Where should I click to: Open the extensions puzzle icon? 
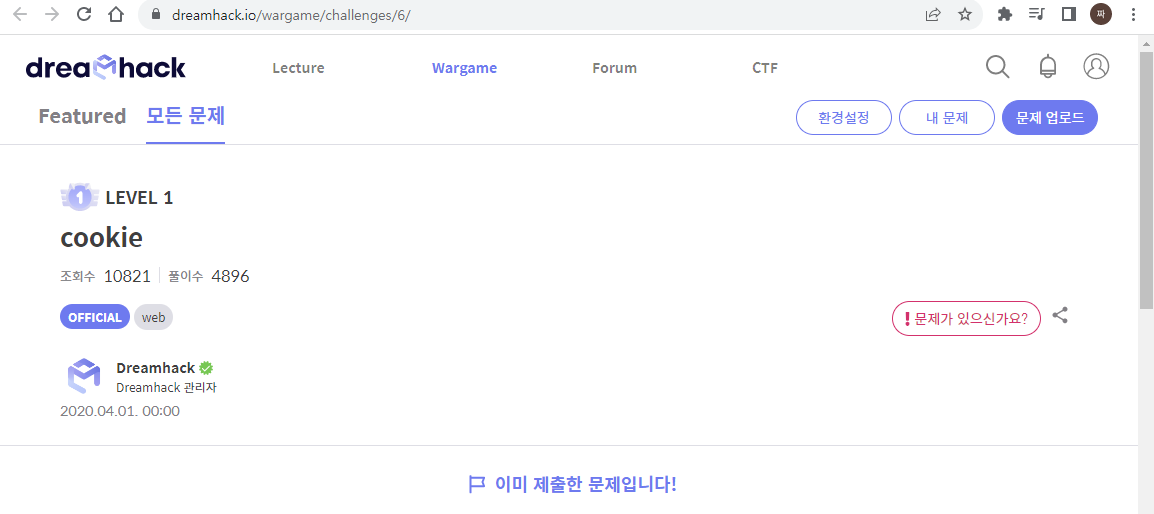[x=1005, y=15]
